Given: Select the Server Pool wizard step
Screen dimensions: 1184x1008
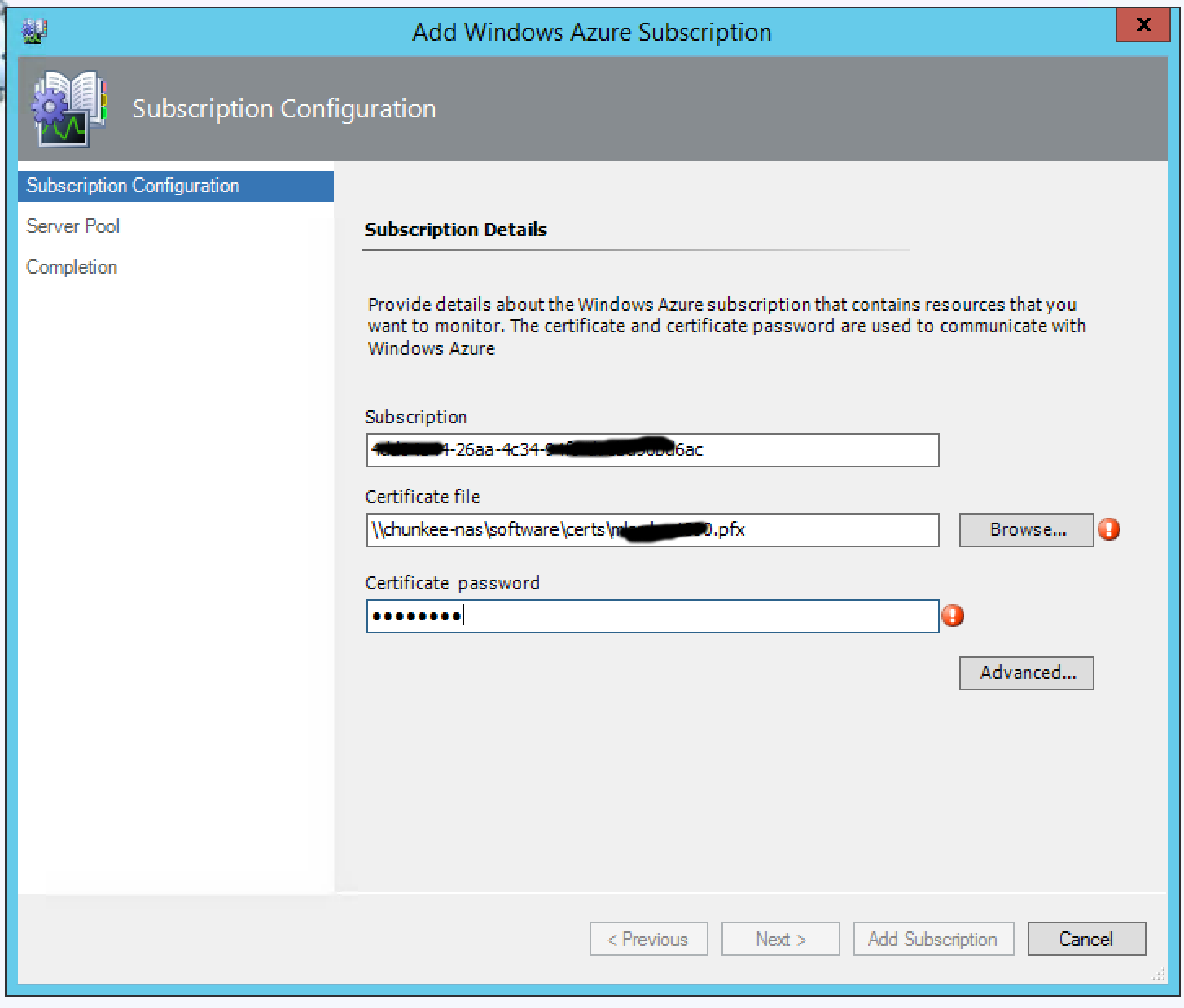Looking at the screenshot, I should (72, 226).
